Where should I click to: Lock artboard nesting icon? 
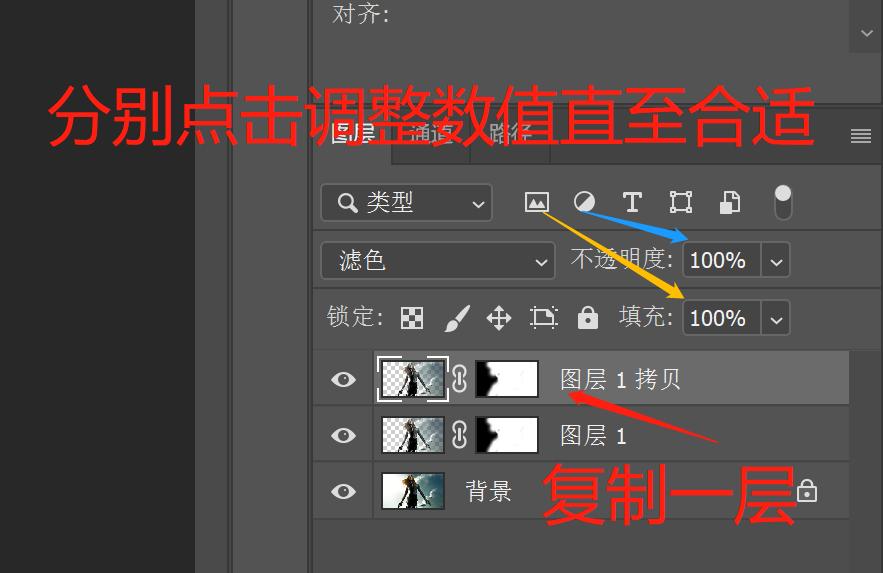point(543,318)
